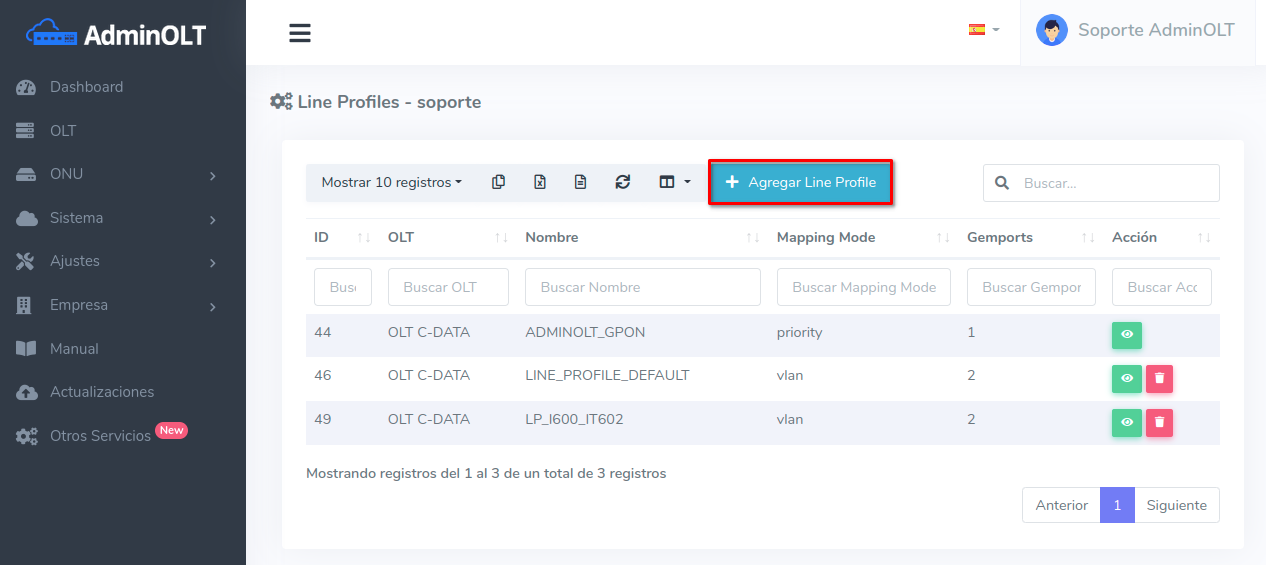View LP_I600_IT602 profile via eye icon
This screenshot has height=565, width=1266.
(x=1127, y=423)
